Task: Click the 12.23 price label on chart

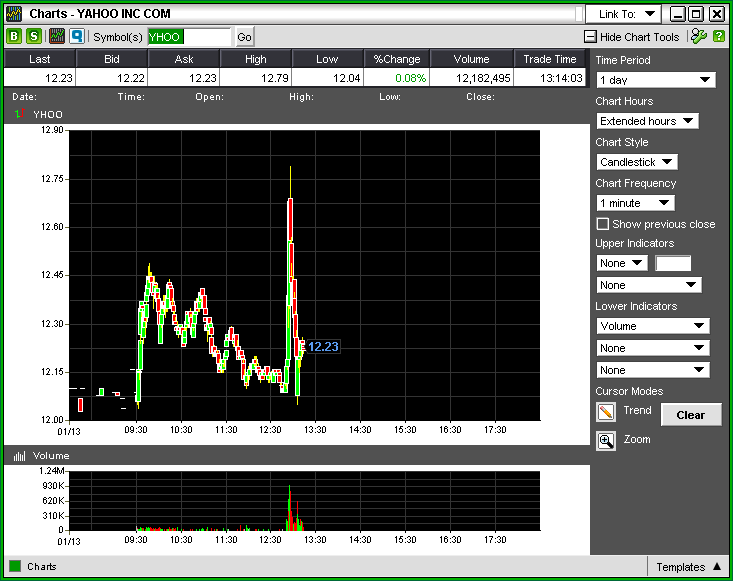Action: click(323, 346)
